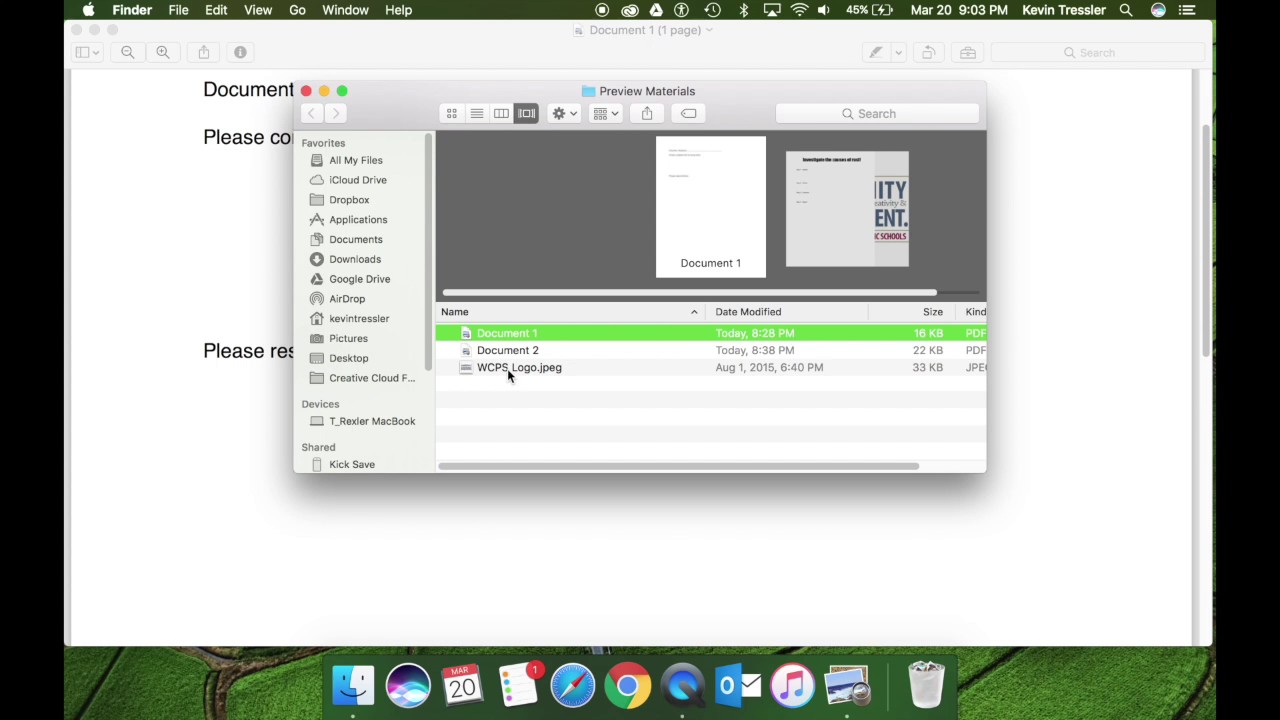
Task: Click the Finder Share button
Action: pos(647,113)
